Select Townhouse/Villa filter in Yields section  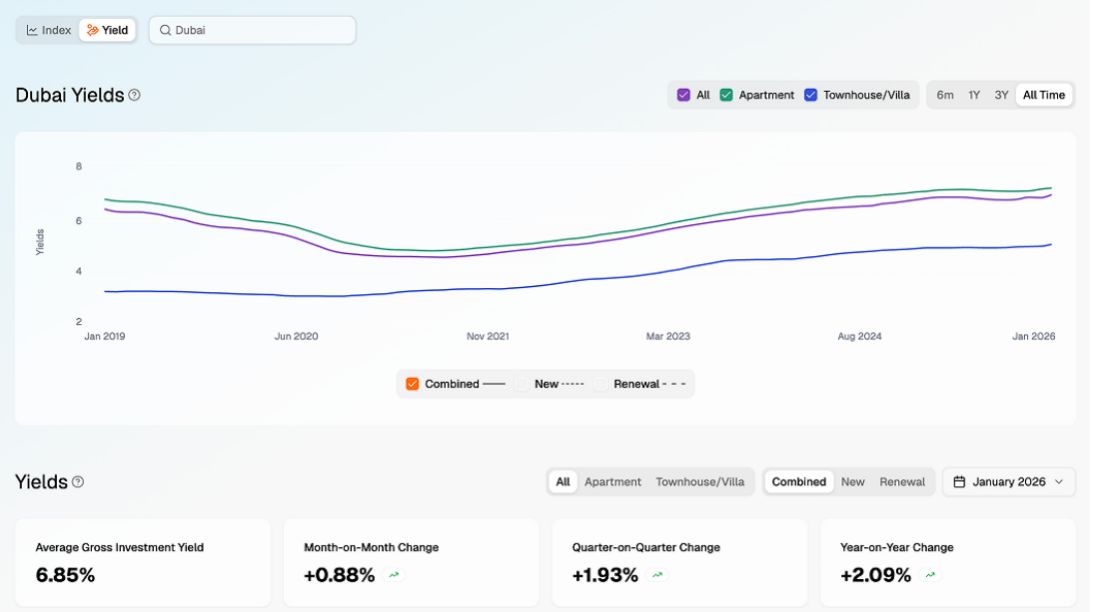coord(700,482)
